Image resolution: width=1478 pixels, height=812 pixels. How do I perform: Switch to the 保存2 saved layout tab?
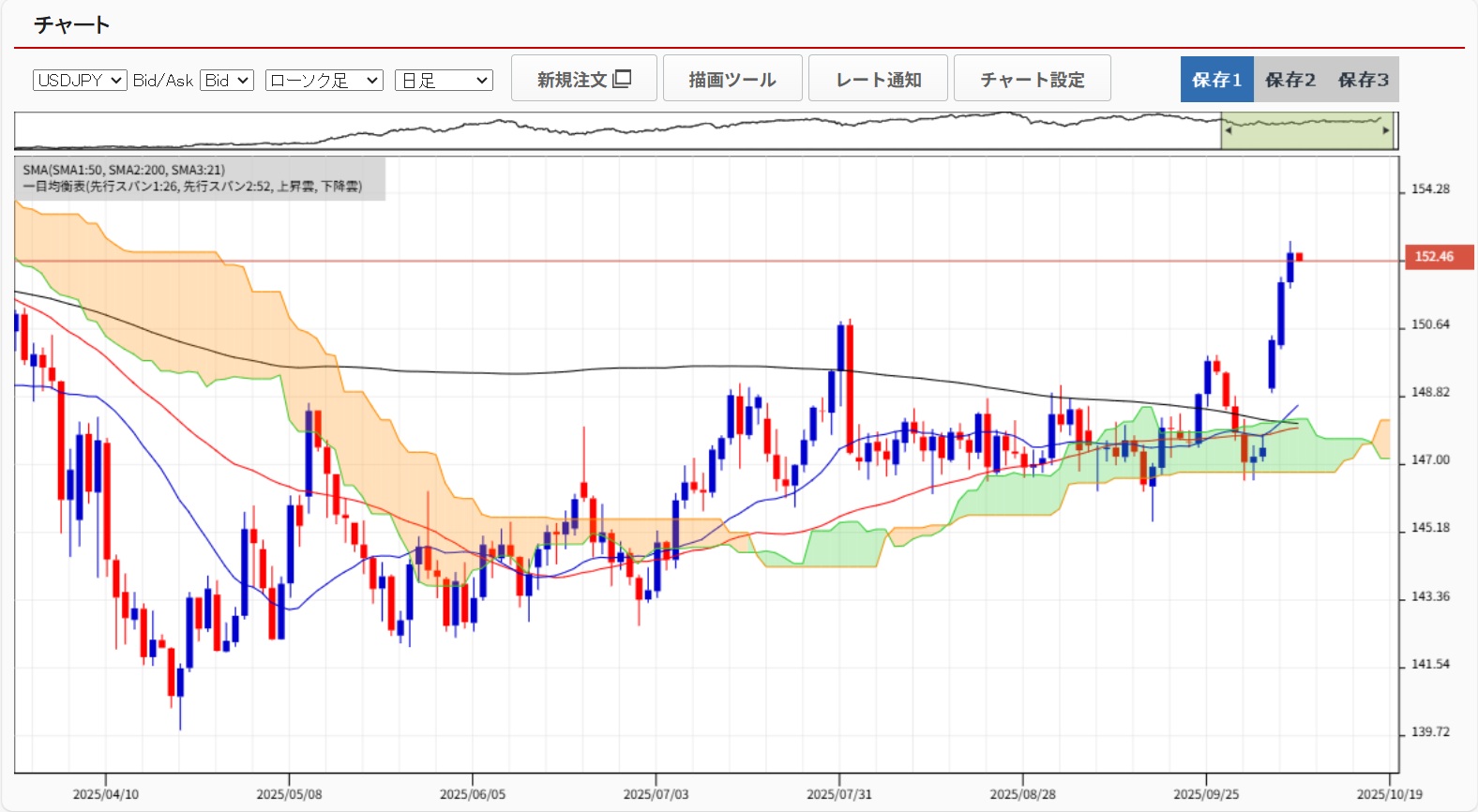(1289, 80)
